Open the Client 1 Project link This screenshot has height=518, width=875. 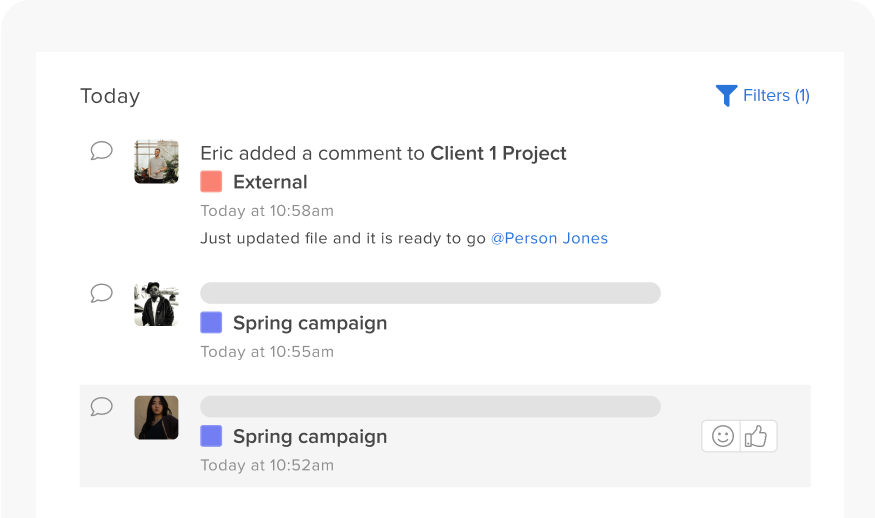498,153
